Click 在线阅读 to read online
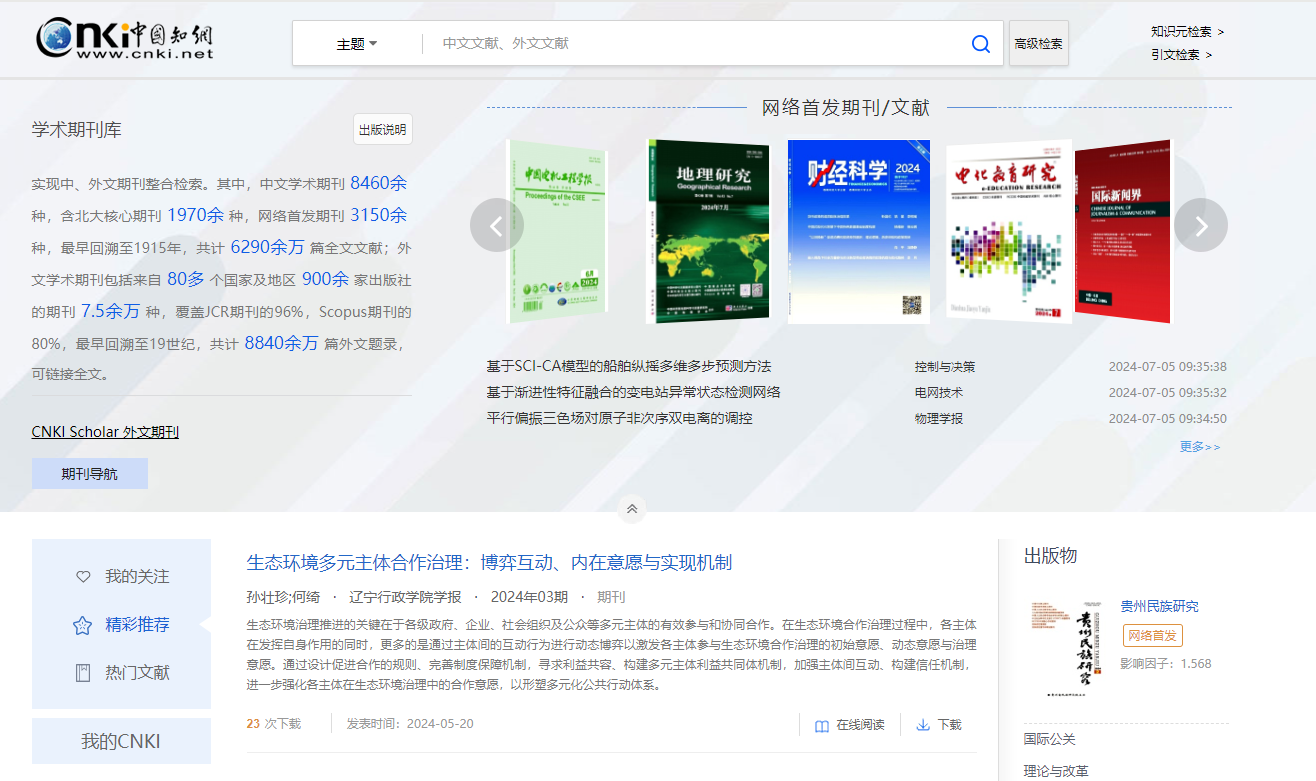This screenshot has height=781, width=1316. coord(850,725)
